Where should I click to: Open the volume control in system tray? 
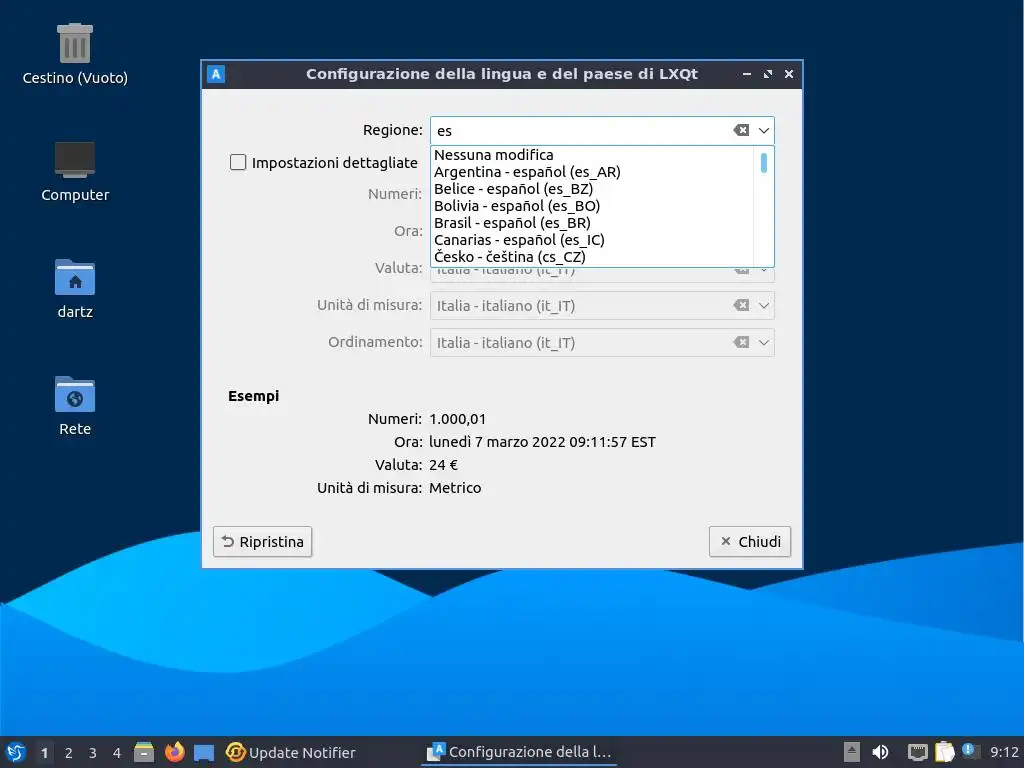880,752
